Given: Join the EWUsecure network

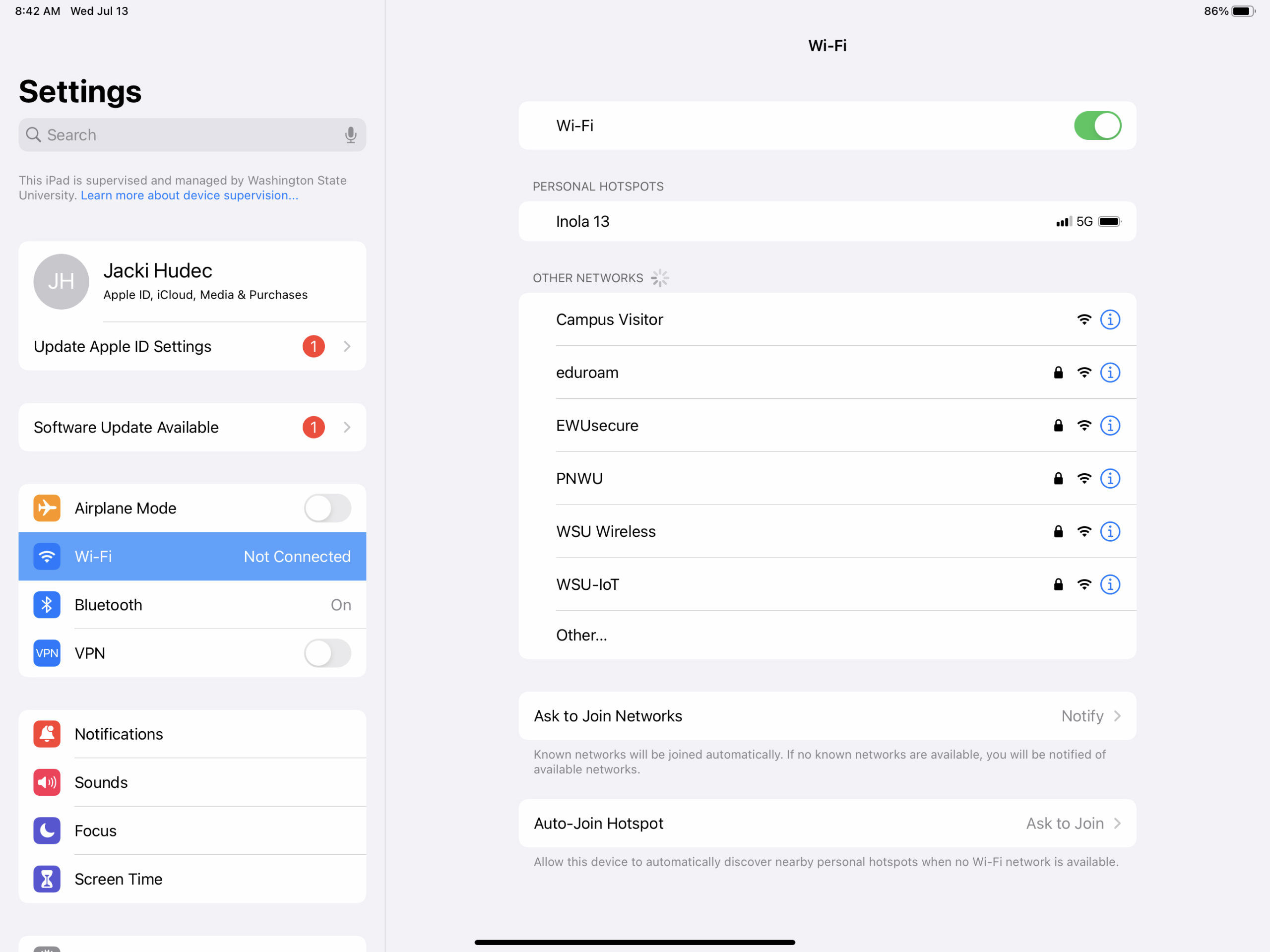Looking at the screenshot, I should click(827, 425).
